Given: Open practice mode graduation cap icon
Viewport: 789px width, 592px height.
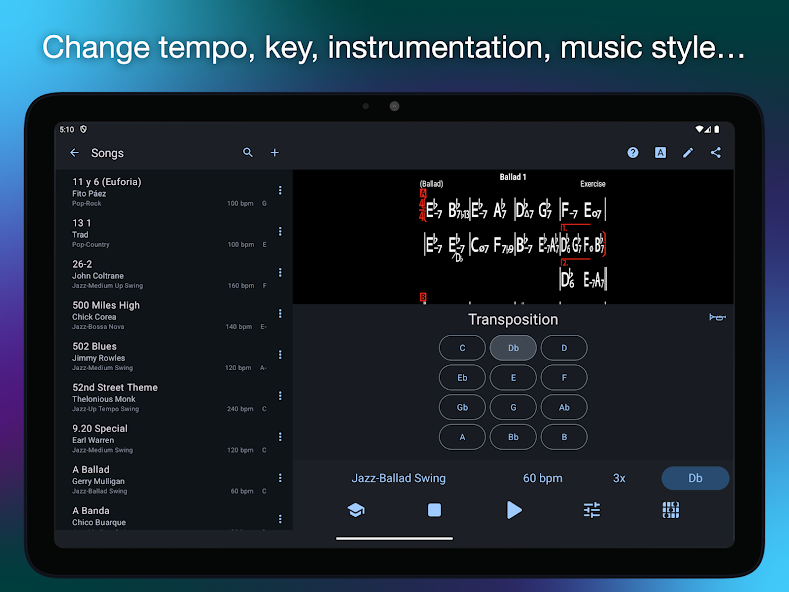Looking at the screenshot, I should (355, 510).
